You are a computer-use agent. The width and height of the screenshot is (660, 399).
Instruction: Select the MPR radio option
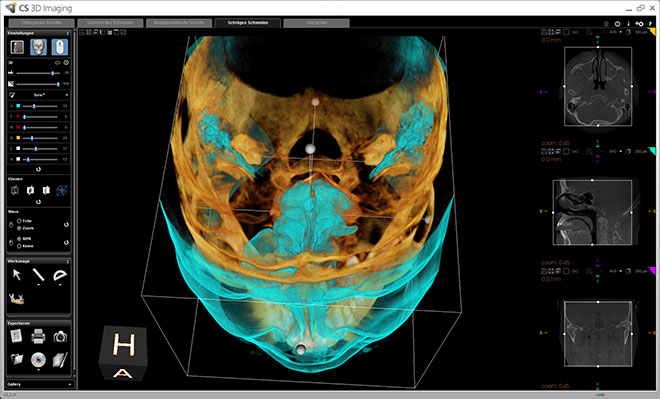(x=19, y=239)
